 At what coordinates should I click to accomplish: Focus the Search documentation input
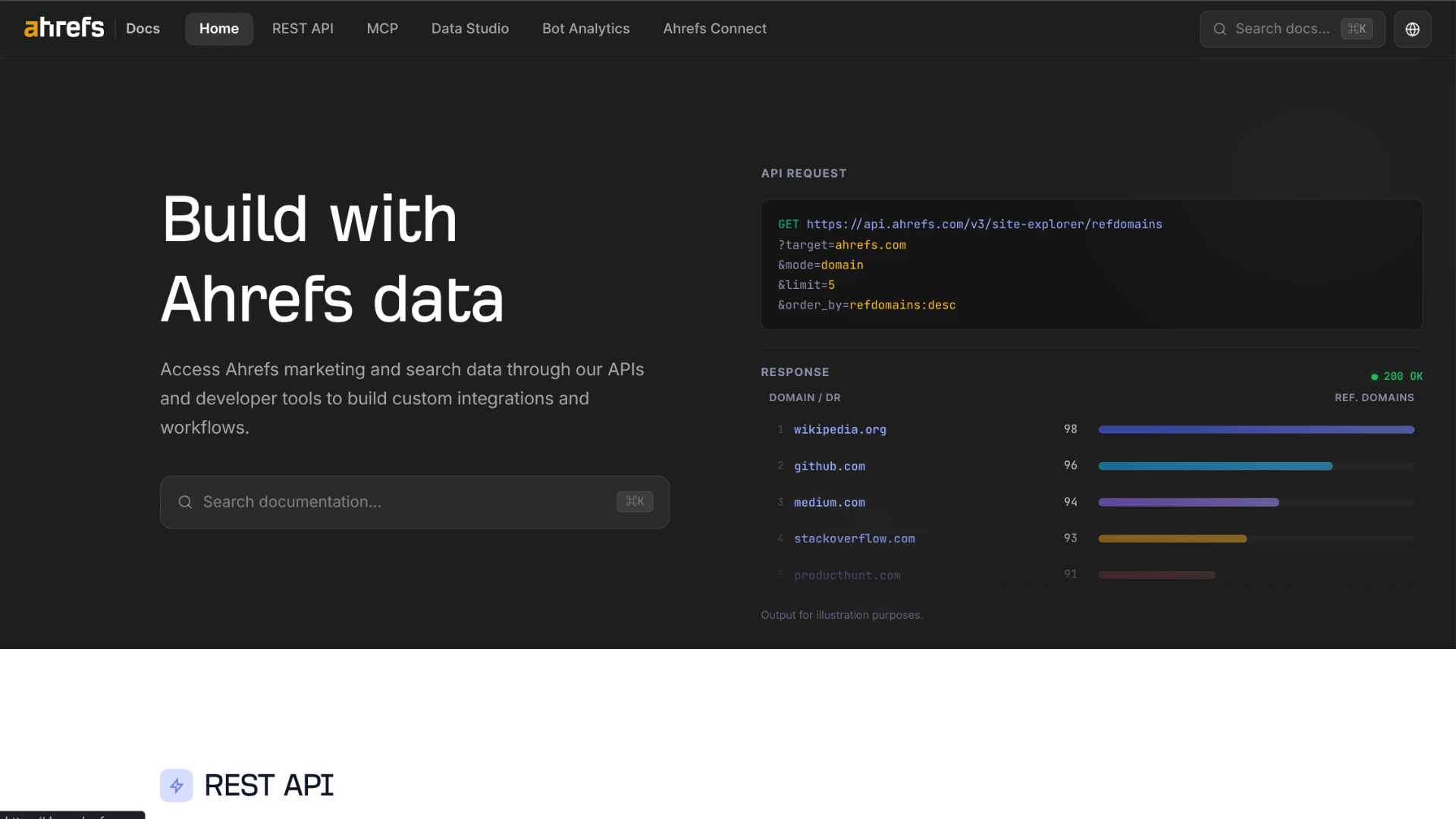pyautogui.click(x=415, y=502)
